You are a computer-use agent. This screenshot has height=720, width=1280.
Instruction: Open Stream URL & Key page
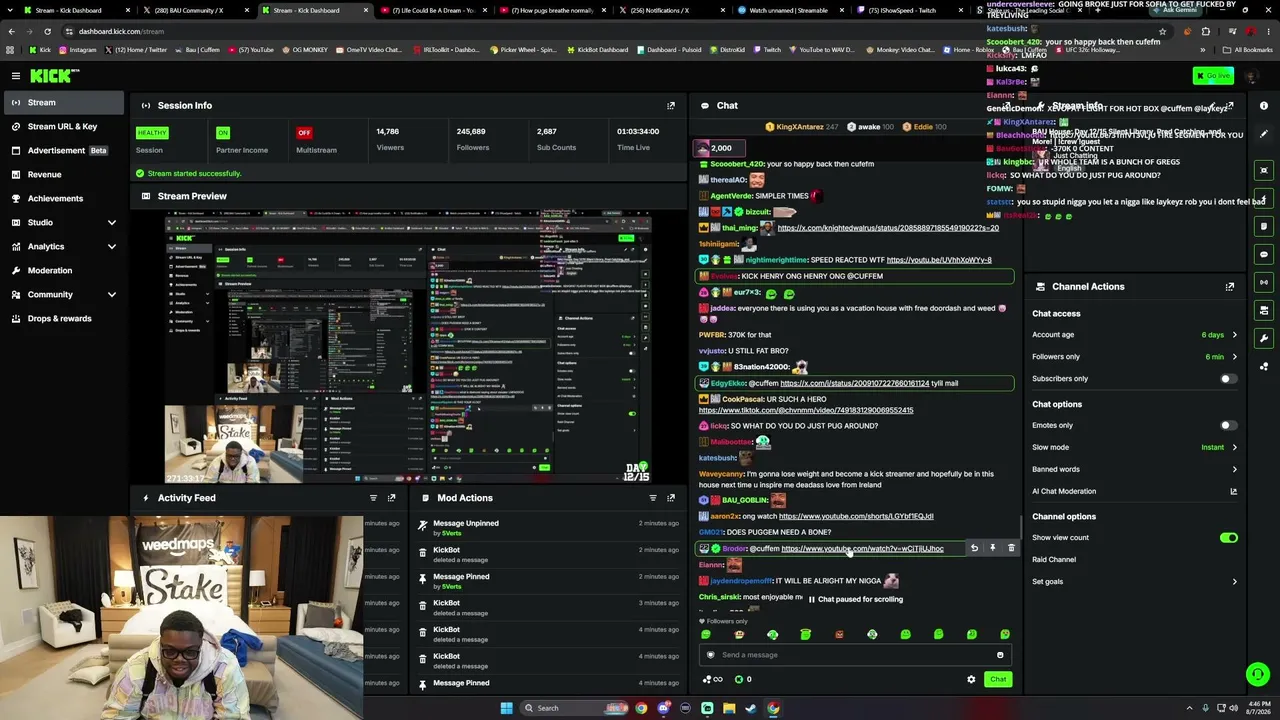point(63,126)
